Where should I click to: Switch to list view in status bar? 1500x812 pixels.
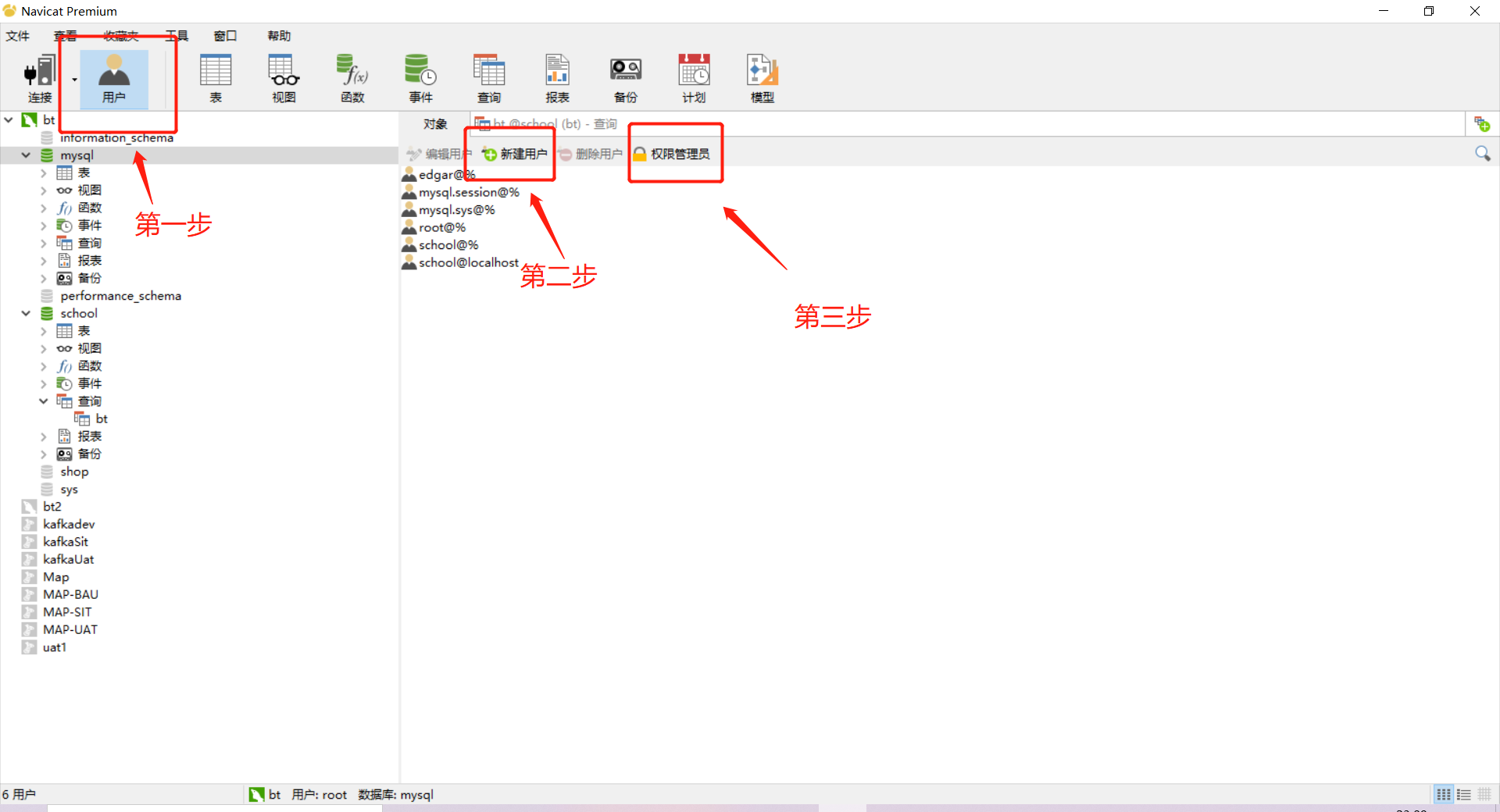pos(1464,795)
